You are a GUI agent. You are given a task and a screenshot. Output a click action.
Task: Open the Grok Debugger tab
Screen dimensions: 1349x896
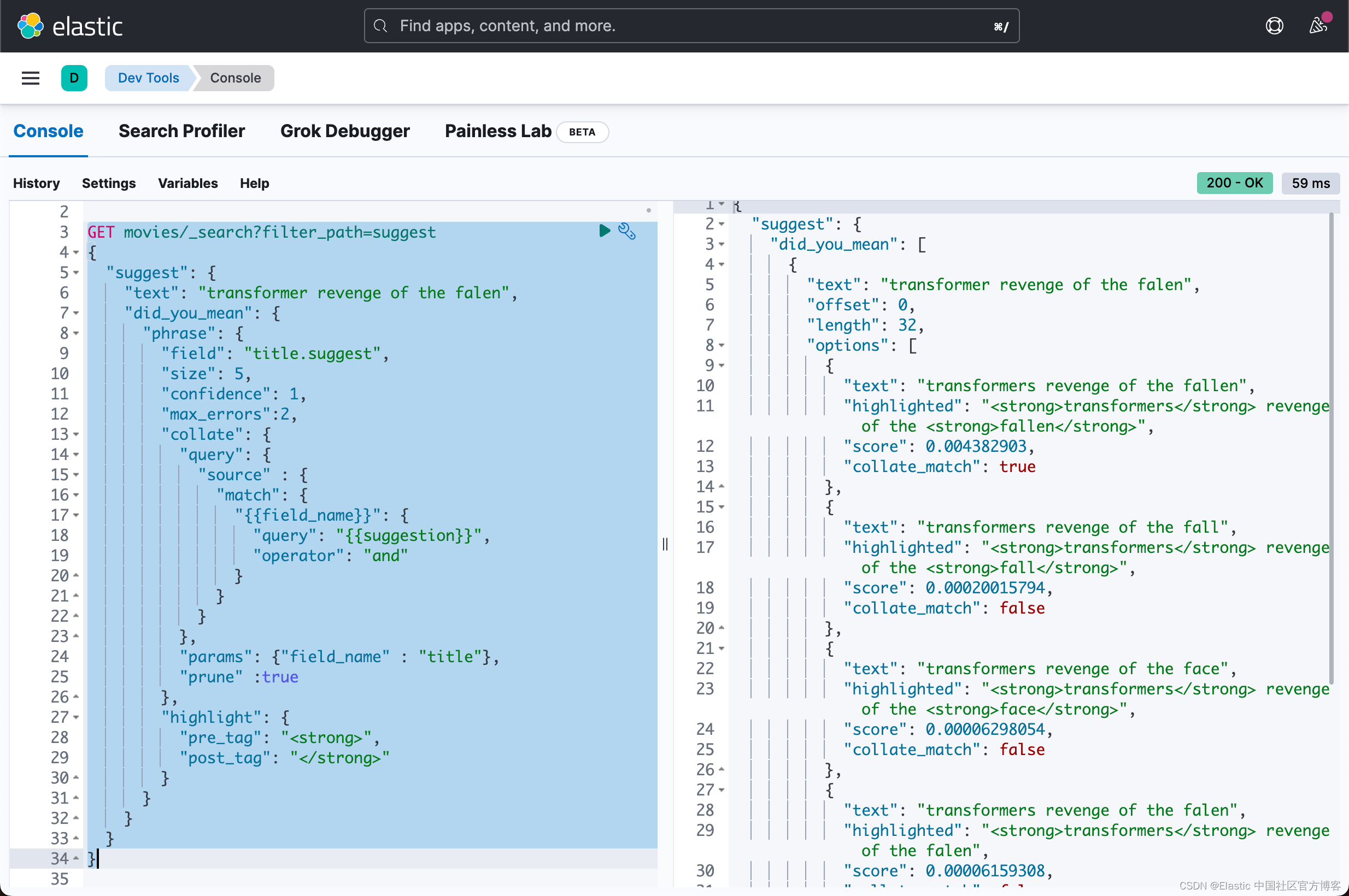pyautogui.click(x=345, y=132)
